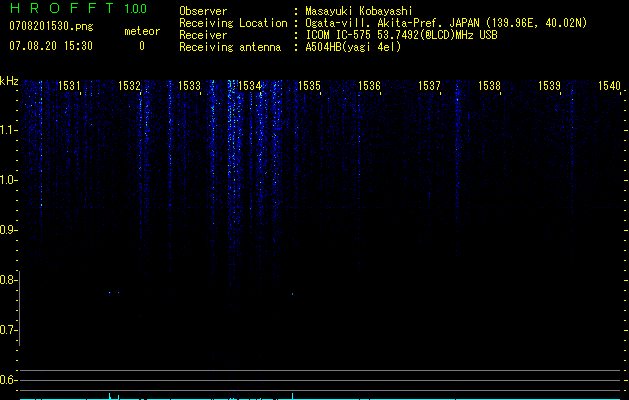Click the Receiving Location label
This screenshot has width=629, height=400.
coord(233,23)
